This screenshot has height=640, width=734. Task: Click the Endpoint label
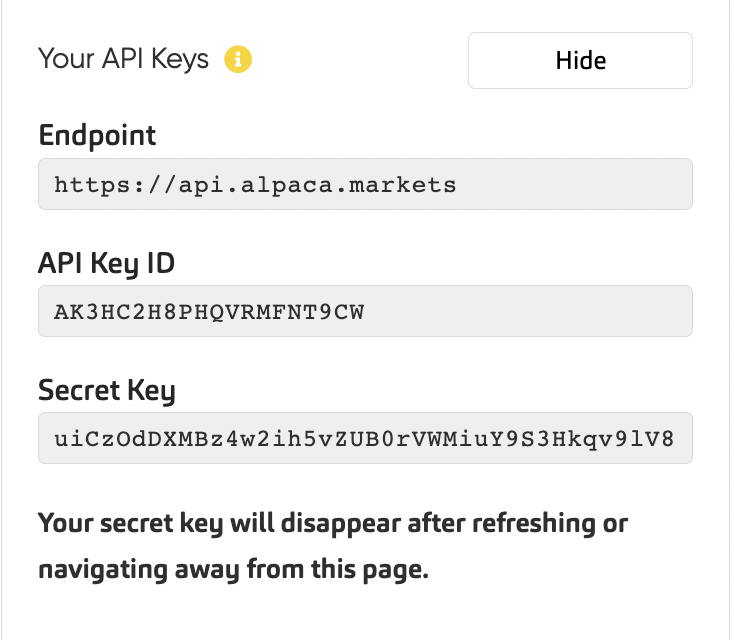click(97, 135)
